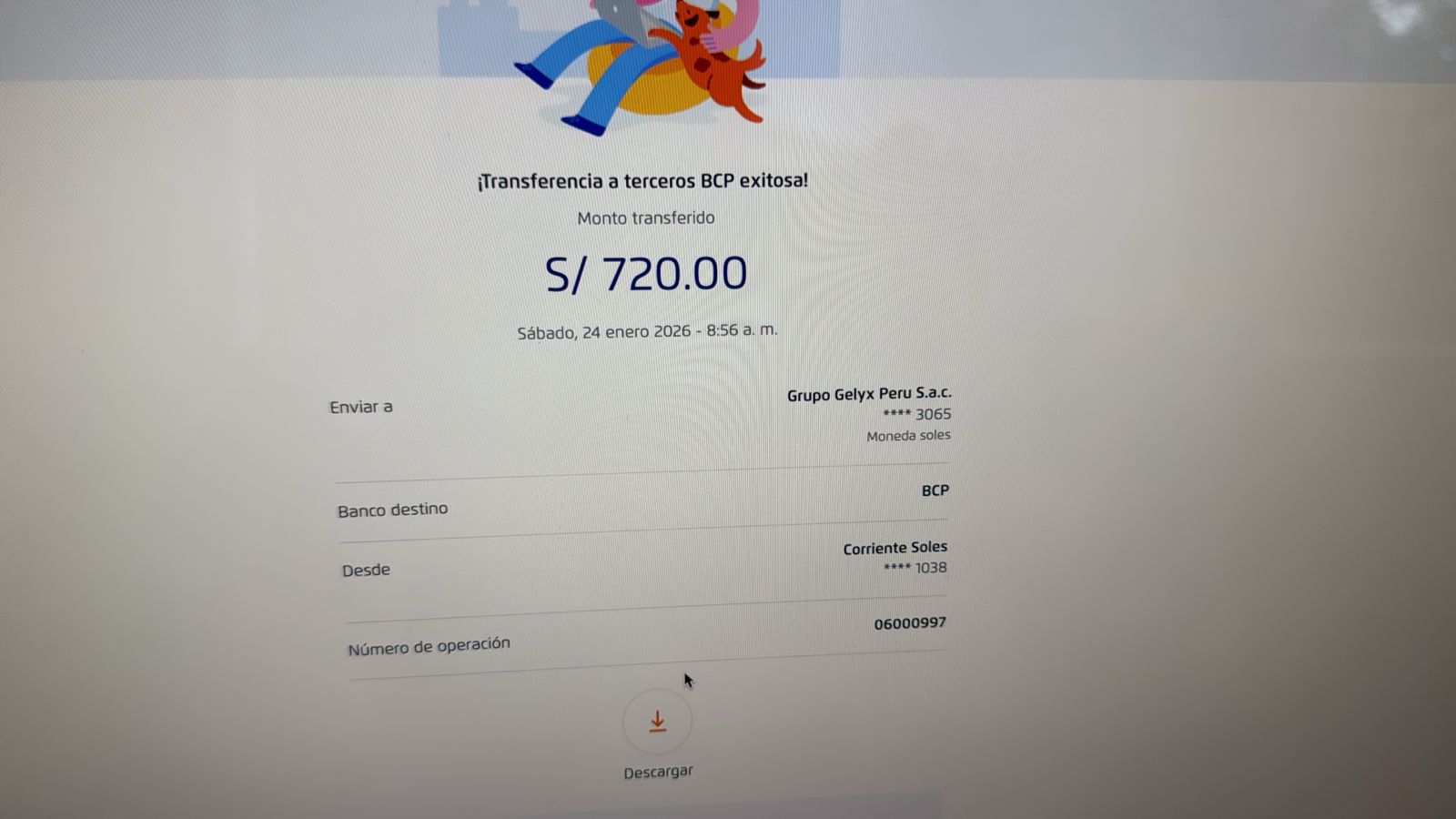Click the orange download arrow icon
The image size is (1456, 819).
coord(657,723)
